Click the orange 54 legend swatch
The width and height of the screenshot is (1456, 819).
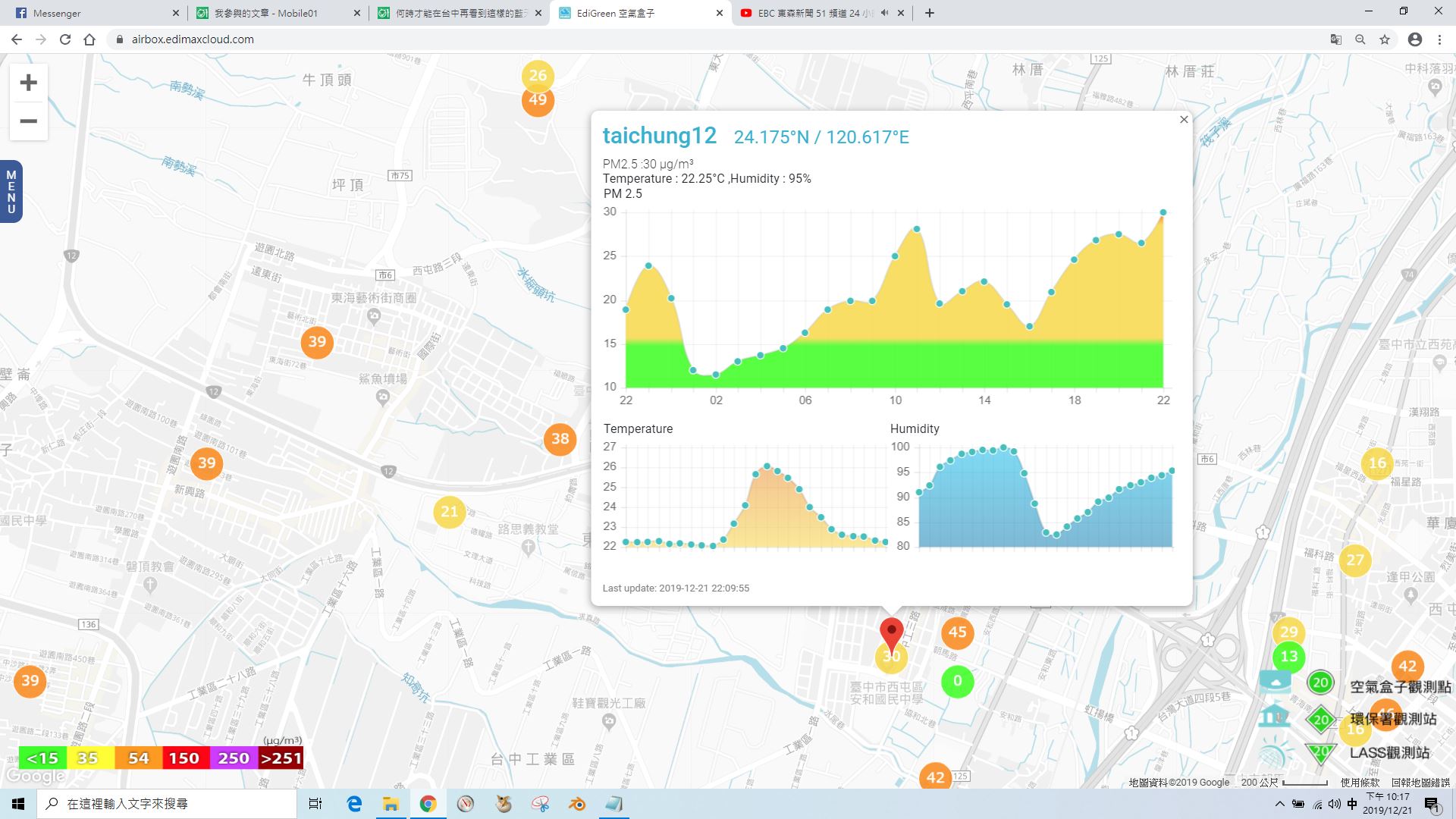click(138, 758)
